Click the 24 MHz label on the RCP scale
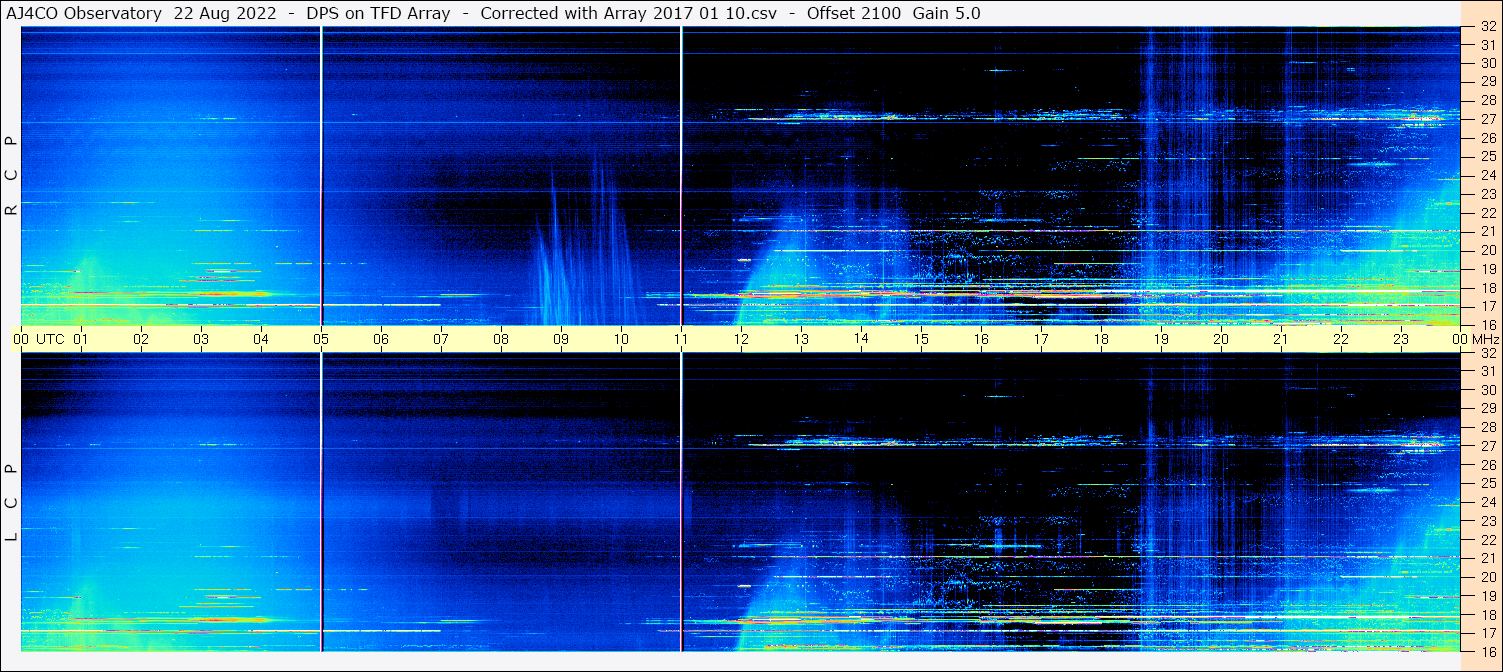The width and height of the screenshot is (1503, 672). click(x=1487, y=175)
